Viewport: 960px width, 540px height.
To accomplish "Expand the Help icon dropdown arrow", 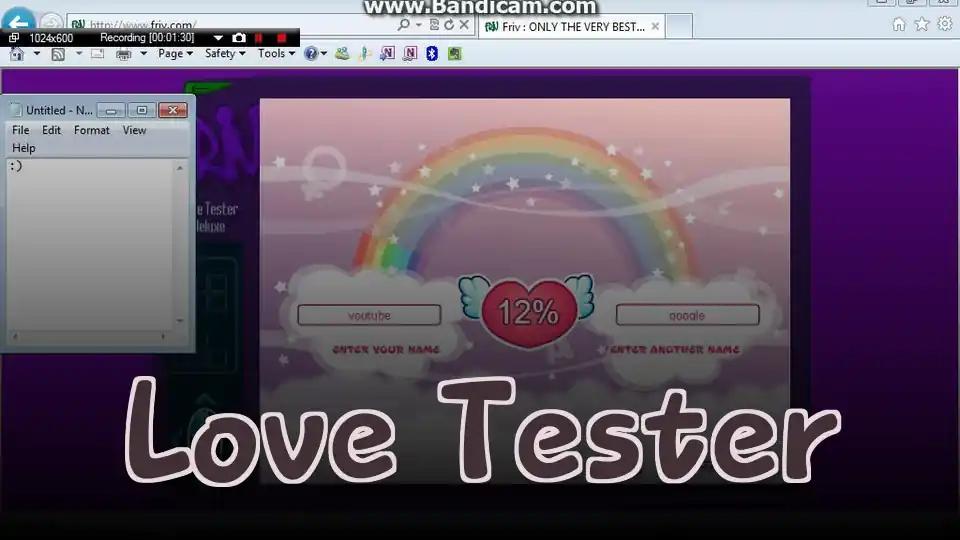I will pyautogui.click(x=324, y=54).
